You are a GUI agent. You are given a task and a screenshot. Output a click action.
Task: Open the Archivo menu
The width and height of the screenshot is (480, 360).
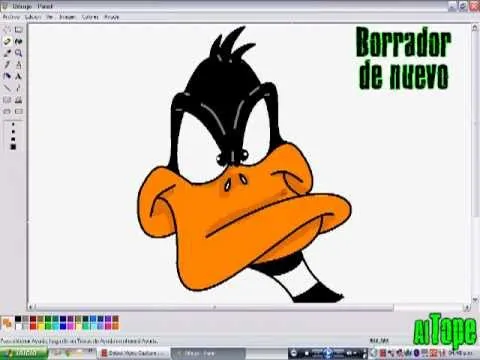pyautogui.click(x=12, y=17)
